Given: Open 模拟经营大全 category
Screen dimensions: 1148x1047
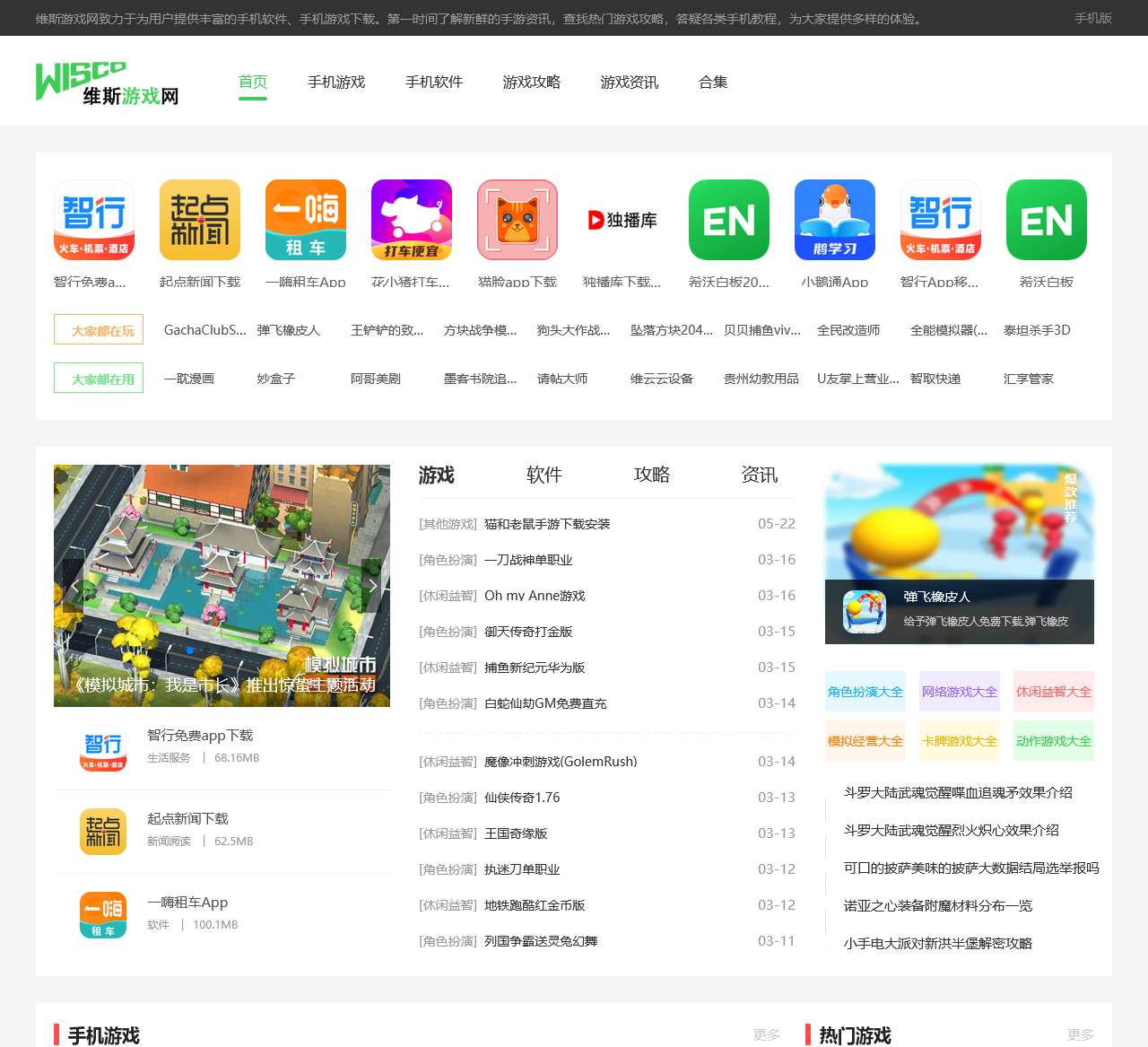Looking at the screenshot, I should pos(865,741).
